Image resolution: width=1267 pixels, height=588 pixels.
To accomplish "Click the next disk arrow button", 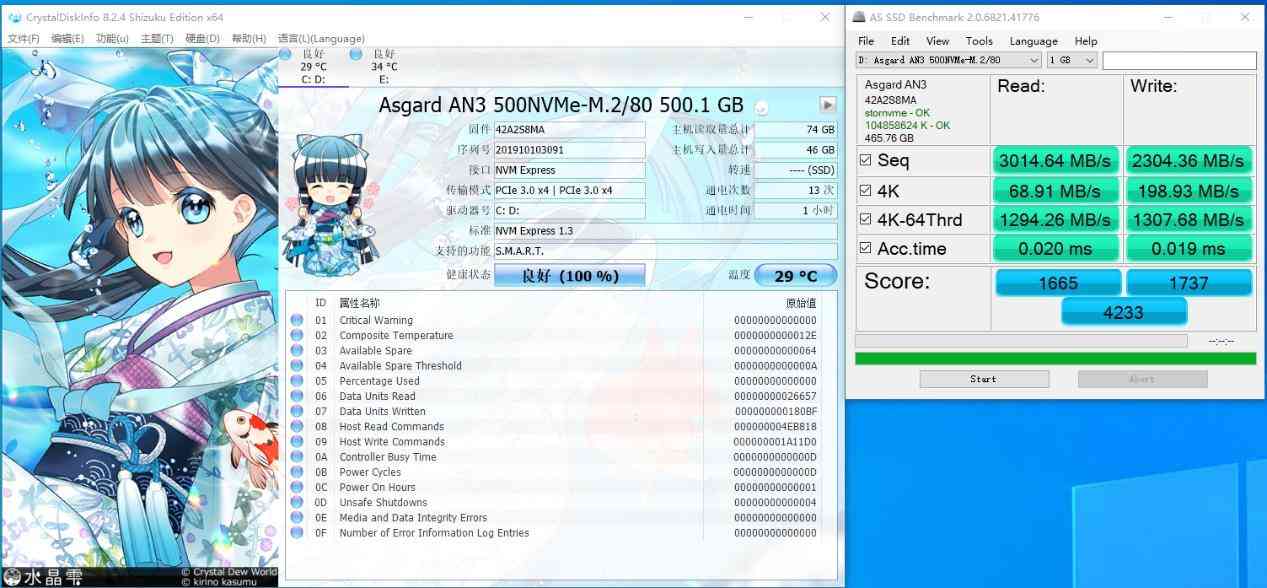I will [827, 104].
